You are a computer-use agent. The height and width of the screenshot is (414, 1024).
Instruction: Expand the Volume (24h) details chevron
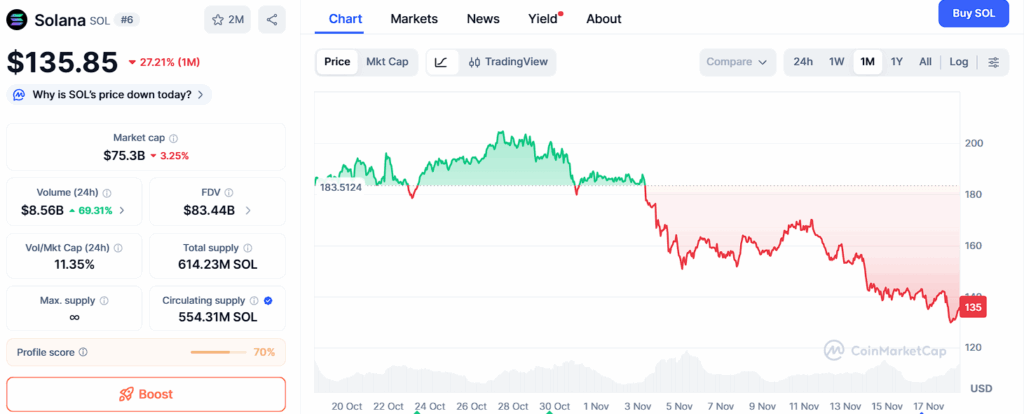click(122, 210)
